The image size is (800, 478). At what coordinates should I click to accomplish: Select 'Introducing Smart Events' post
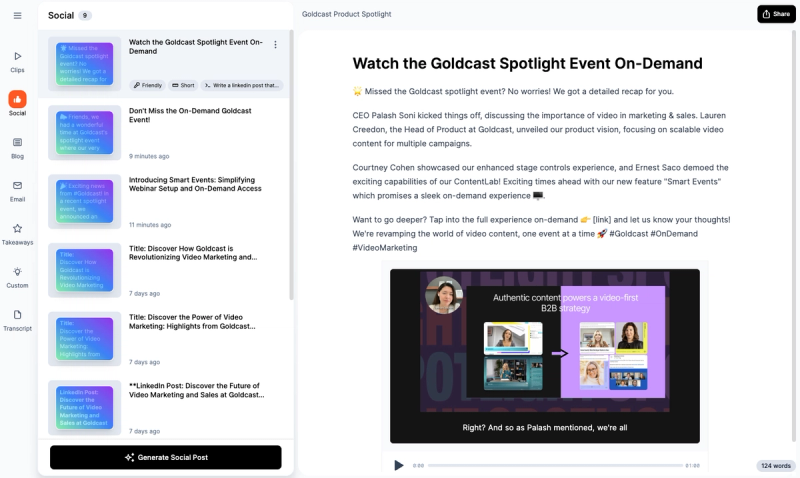tap(166, 202)
